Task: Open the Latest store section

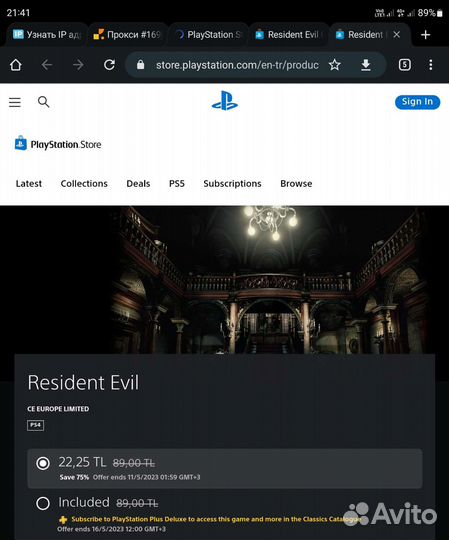Action: pyautogui.click(x=29, y=184)
